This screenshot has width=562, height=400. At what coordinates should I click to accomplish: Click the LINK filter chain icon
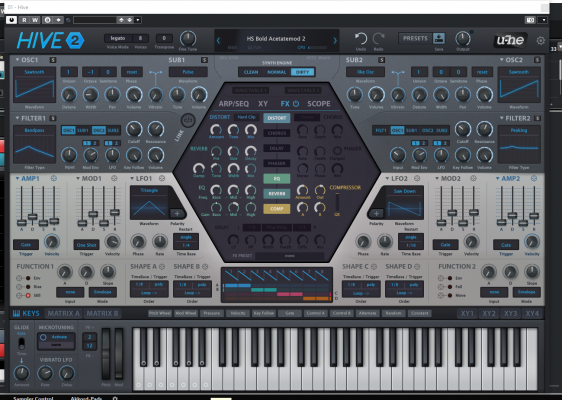(188, 120)
